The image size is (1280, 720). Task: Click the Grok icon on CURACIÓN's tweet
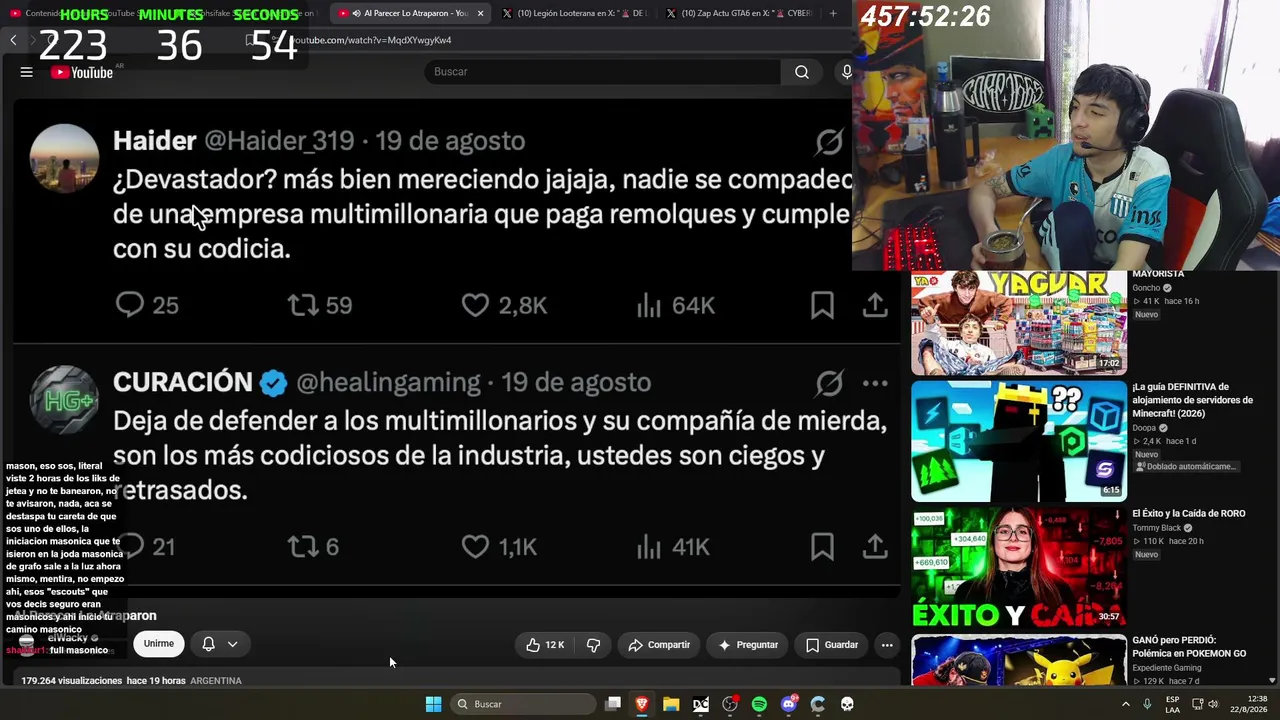829,383
